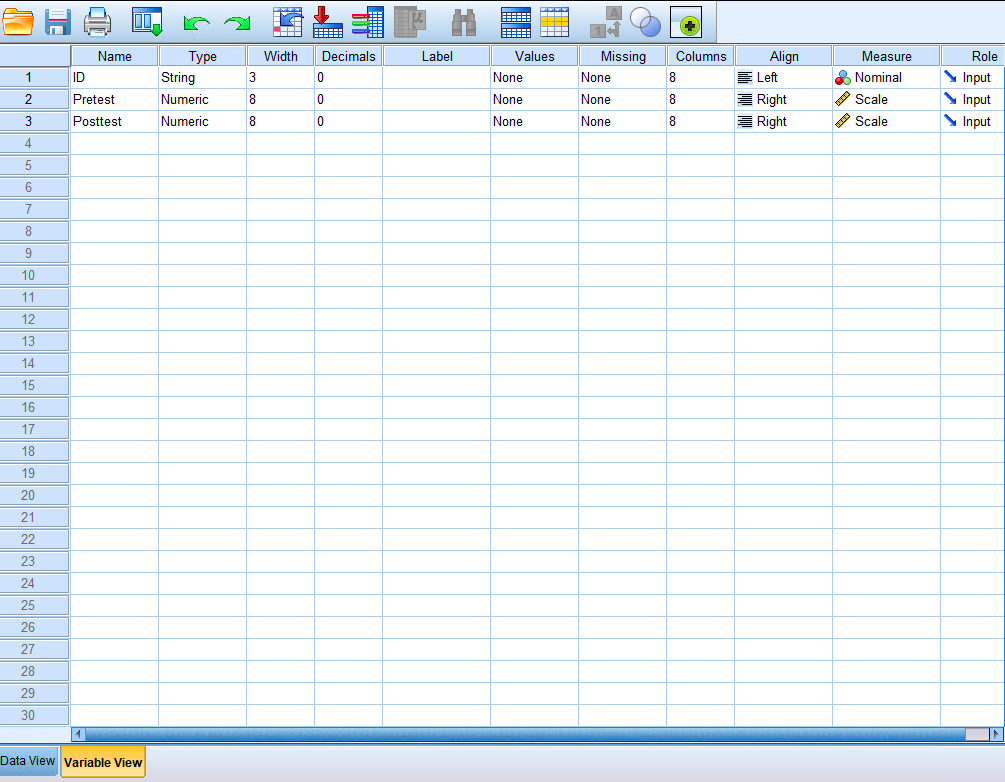Open the Left align cell for ID
This screenshot has width=1005, height=782.
click(783, 78)
